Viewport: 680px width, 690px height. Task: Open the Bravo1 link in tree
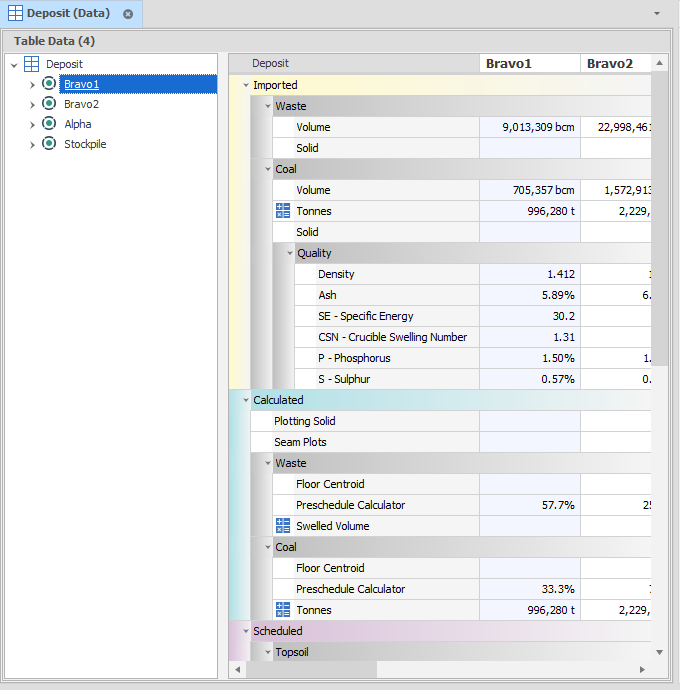pyautogui.click(x=82, y=84)
